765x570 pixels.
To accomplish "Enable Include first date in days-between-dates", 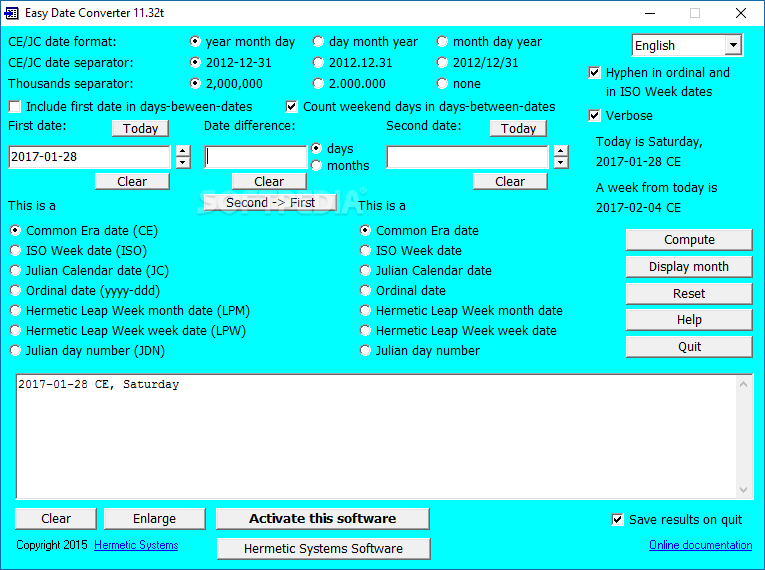I will click(15, 107).
